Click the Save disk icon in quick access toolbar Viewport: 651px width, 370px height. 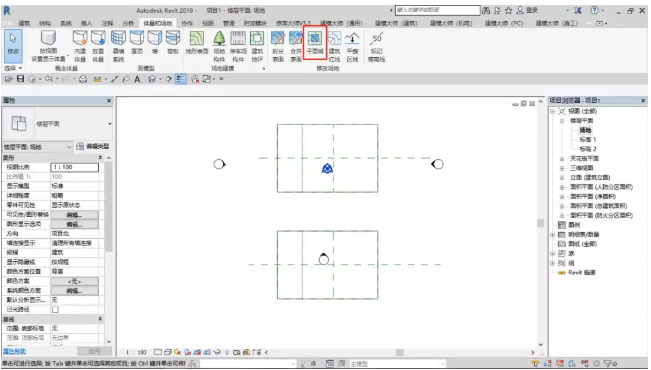(x=20, y=79)
